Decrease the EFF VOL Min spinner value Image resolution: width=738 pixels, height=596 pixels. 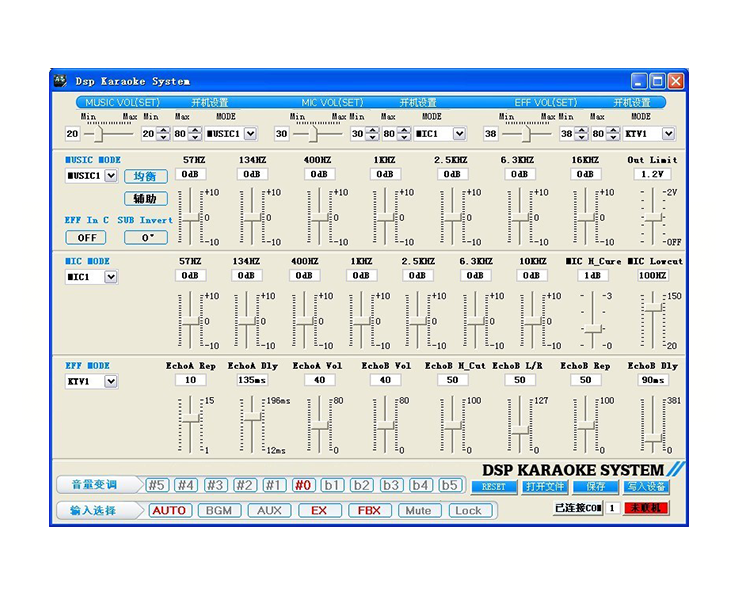(x=581, y=137)
